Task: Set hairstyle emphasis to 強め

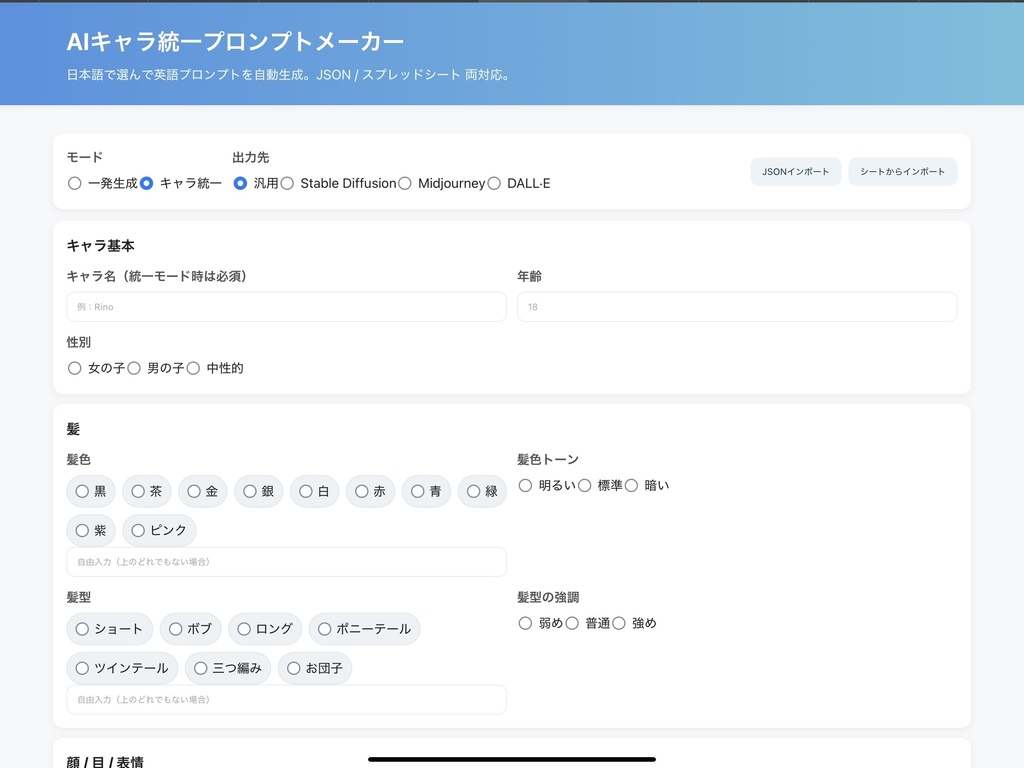Action: coord(620,622)
